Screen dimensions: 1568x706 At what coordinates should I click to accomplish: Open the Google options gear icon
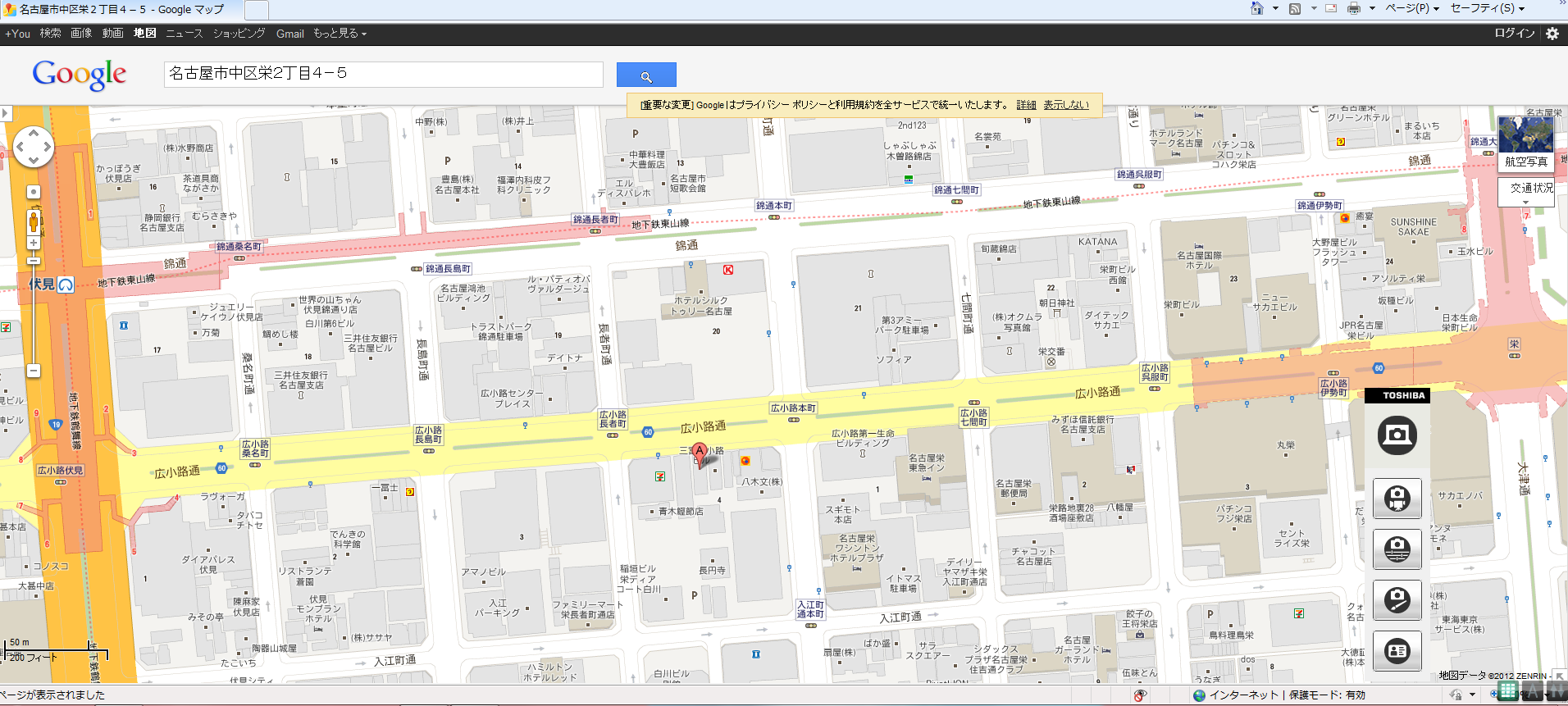(1552, 34)
